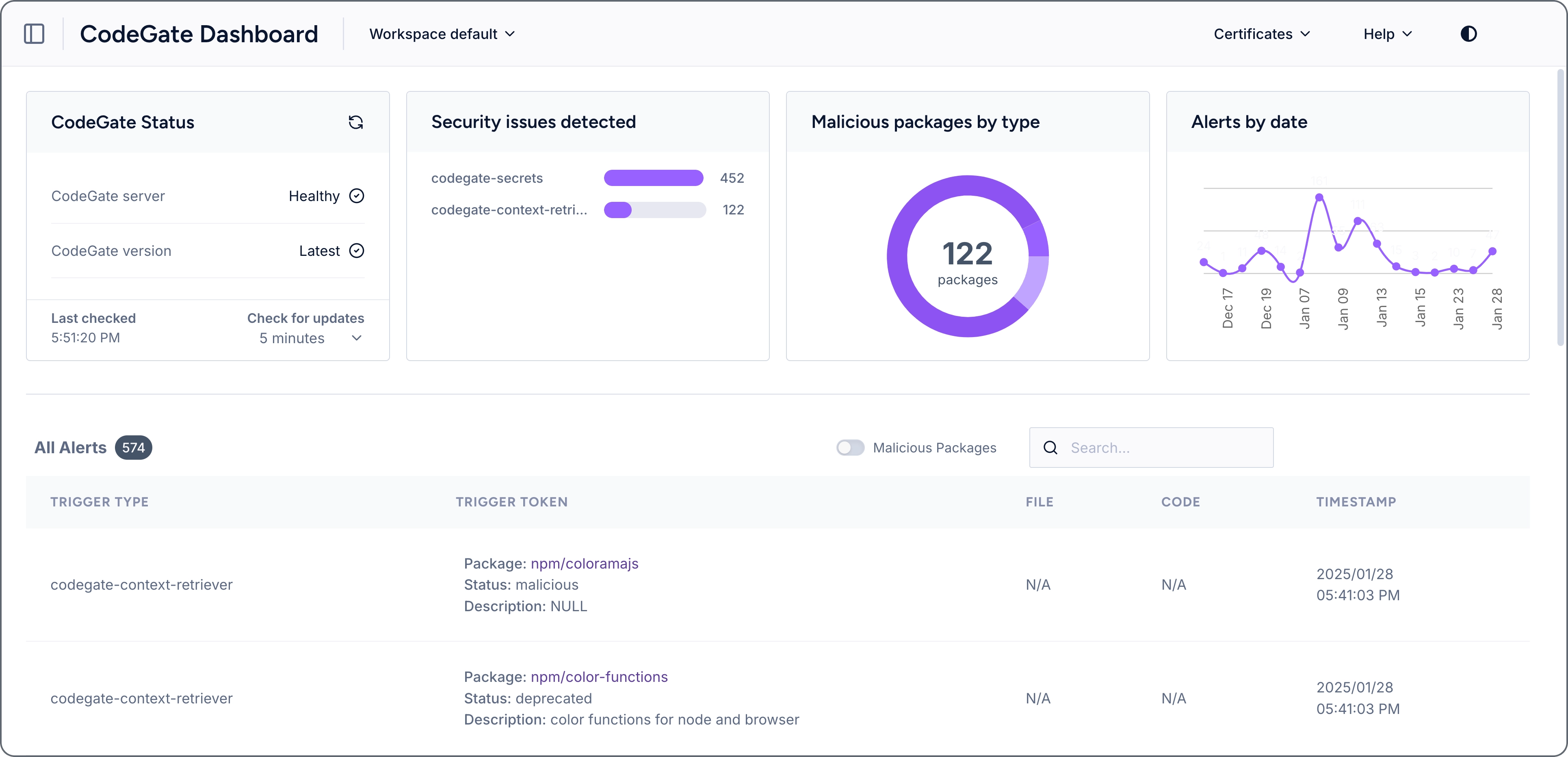This screenshot has height=757, width=1568.
Task: Toggle dark mode theme icon
Action: 1469,33
